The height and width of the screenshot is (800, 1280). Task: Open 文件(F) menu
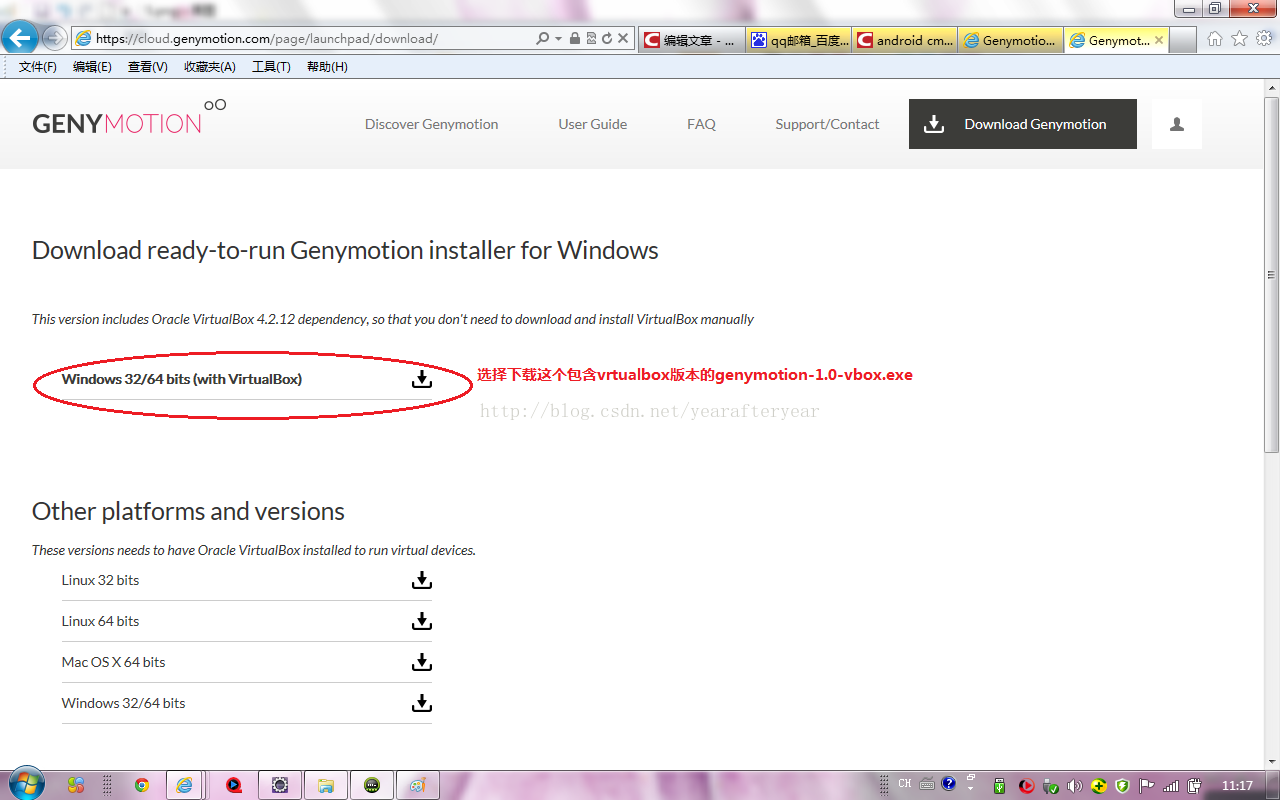point(38,67)
